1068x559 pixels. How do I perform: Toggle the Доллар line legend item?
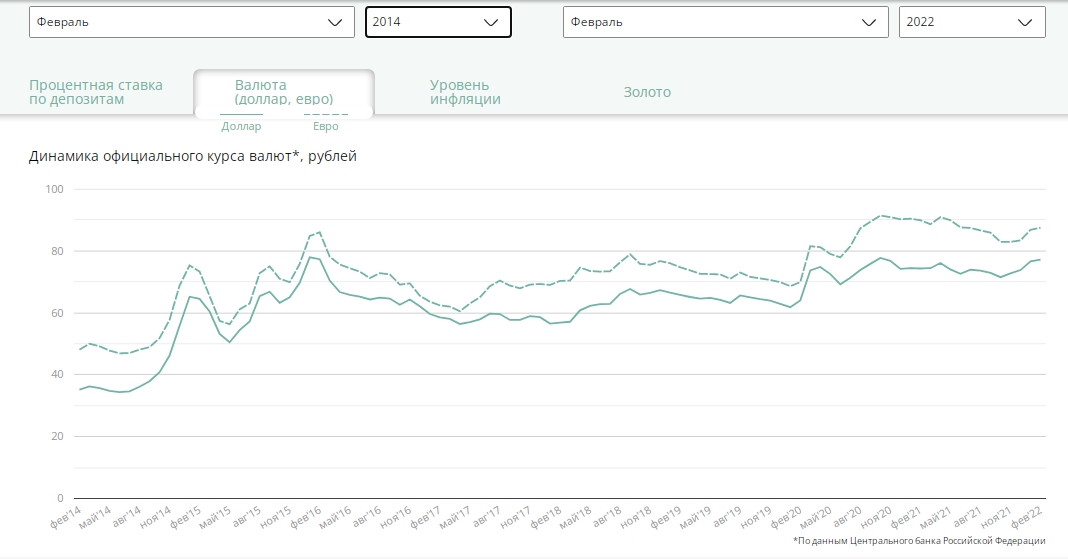(x=241, y=124)
